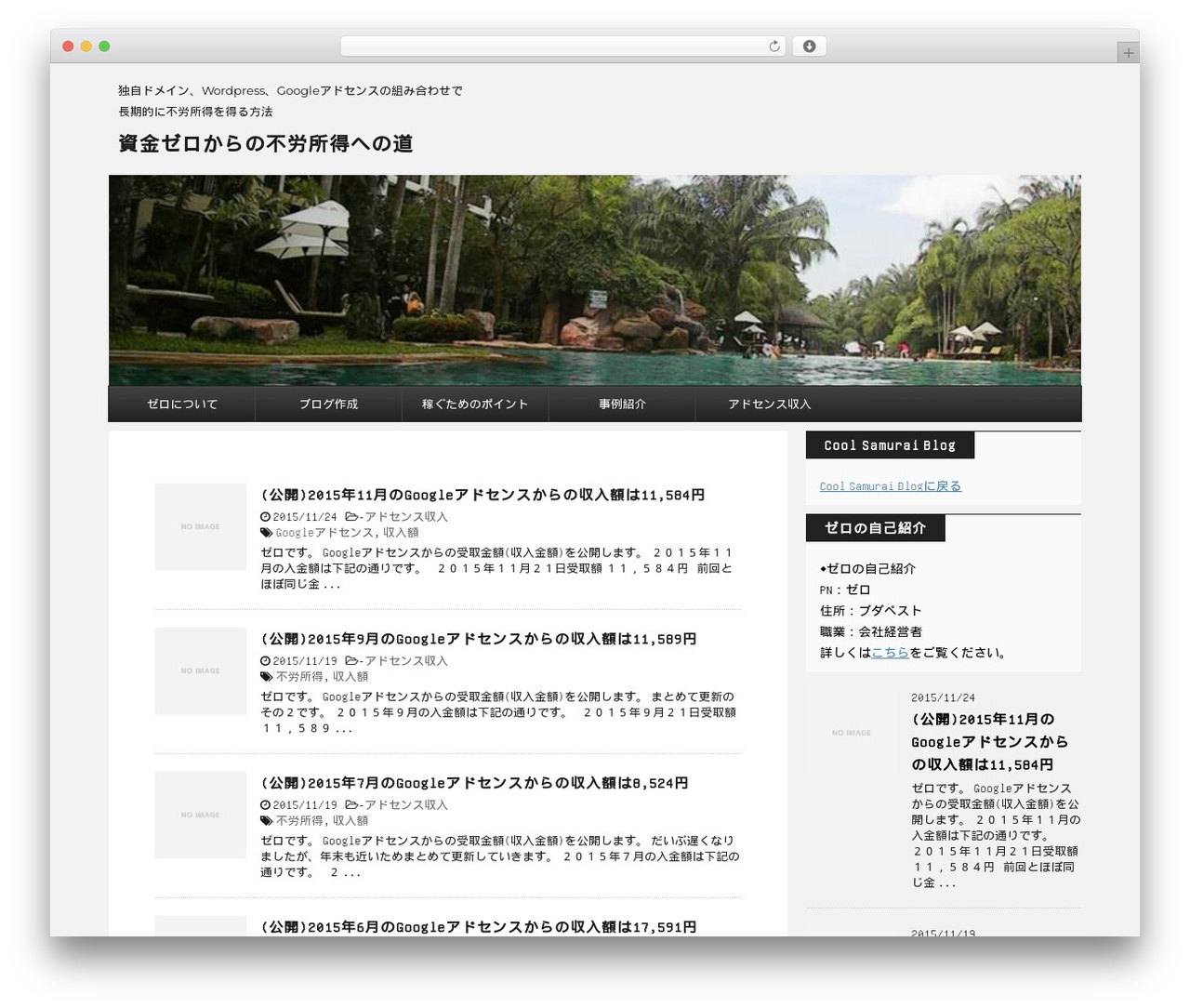Click the folder icon of the 2015年11月 post
Image resolution: width=1190 pixels, height=1008 pixels.
351,517
